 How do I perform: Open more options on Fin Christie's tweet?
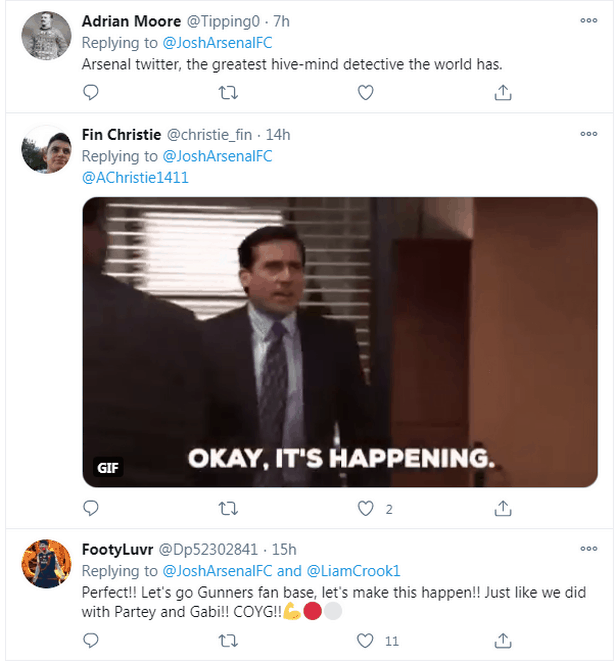pos(589,135)
